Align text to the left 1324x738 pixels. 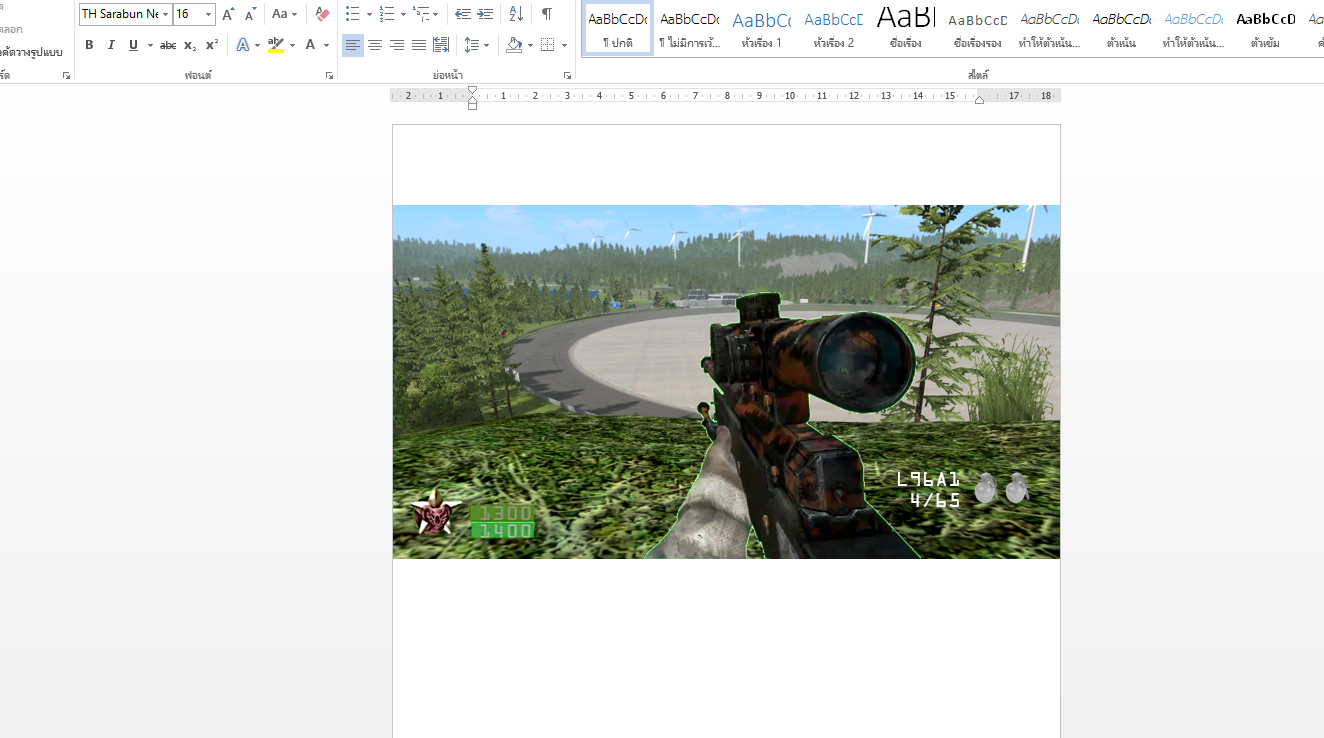click(352, 45)
